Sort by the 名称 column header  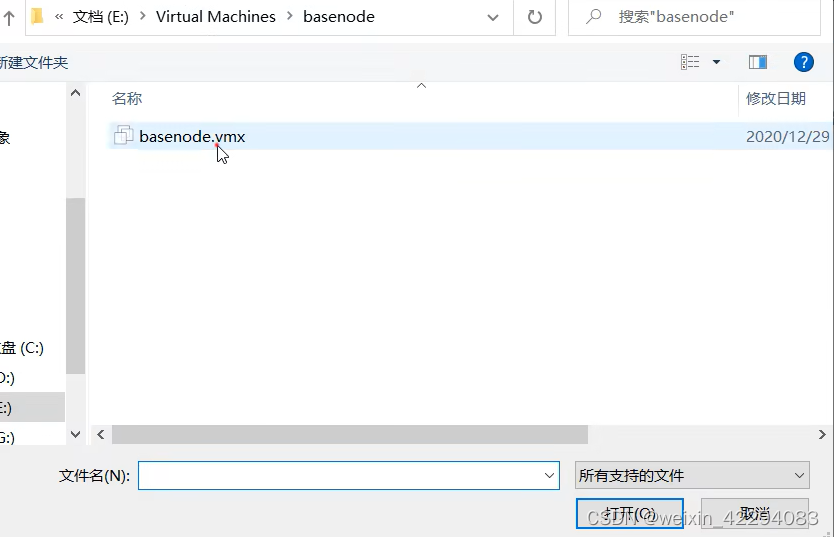(127, 98)
